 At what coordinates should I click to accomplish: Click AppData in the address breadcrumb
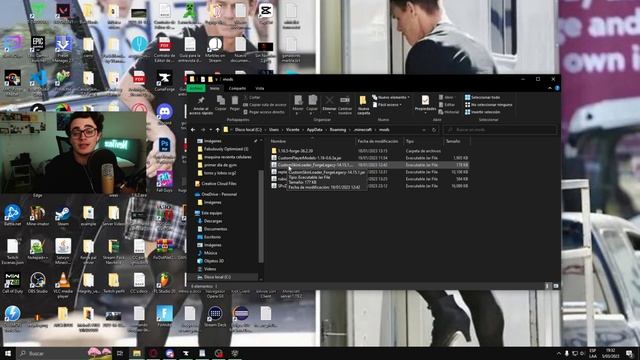(x=314, y=130)
